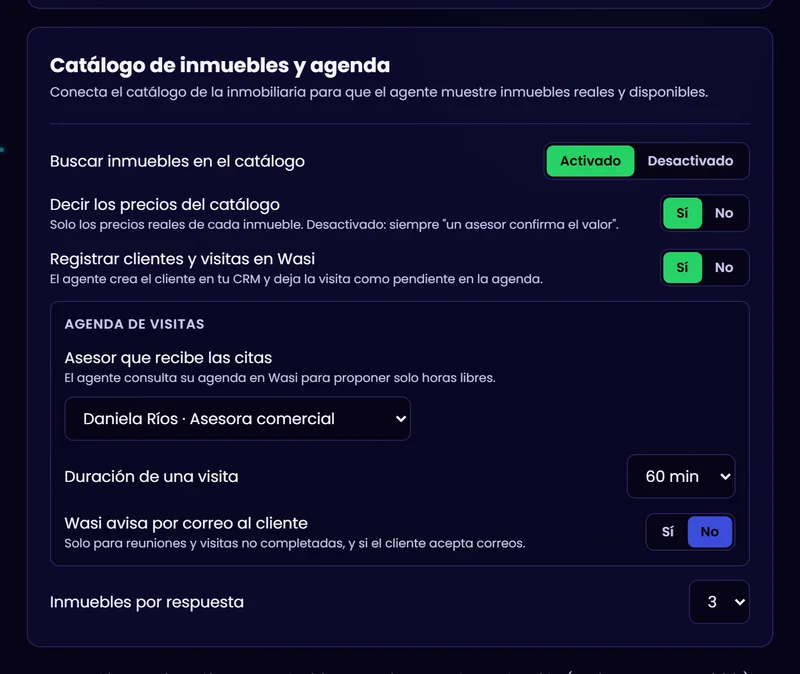Click the 'Solo los precios reales de cada inmueble' note
Viewport: 800px width, 674px height.
334,225
